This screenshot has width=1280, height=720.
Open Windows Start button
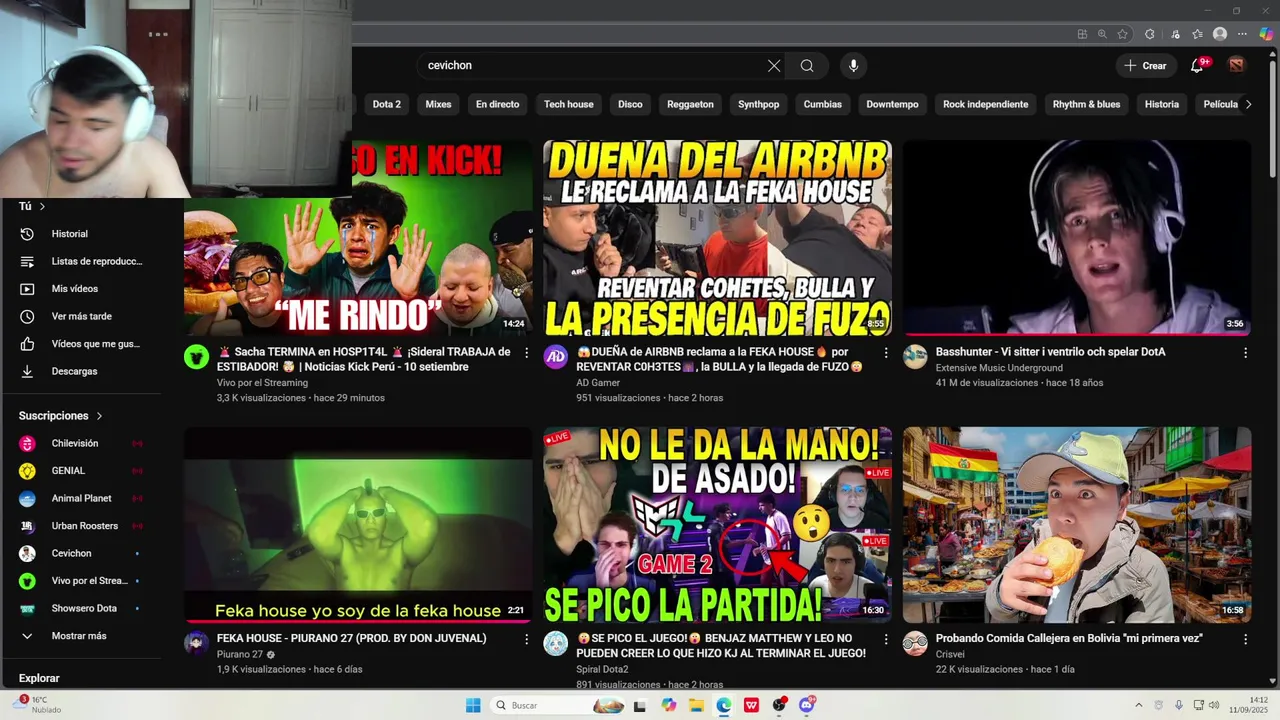[473, 705]
